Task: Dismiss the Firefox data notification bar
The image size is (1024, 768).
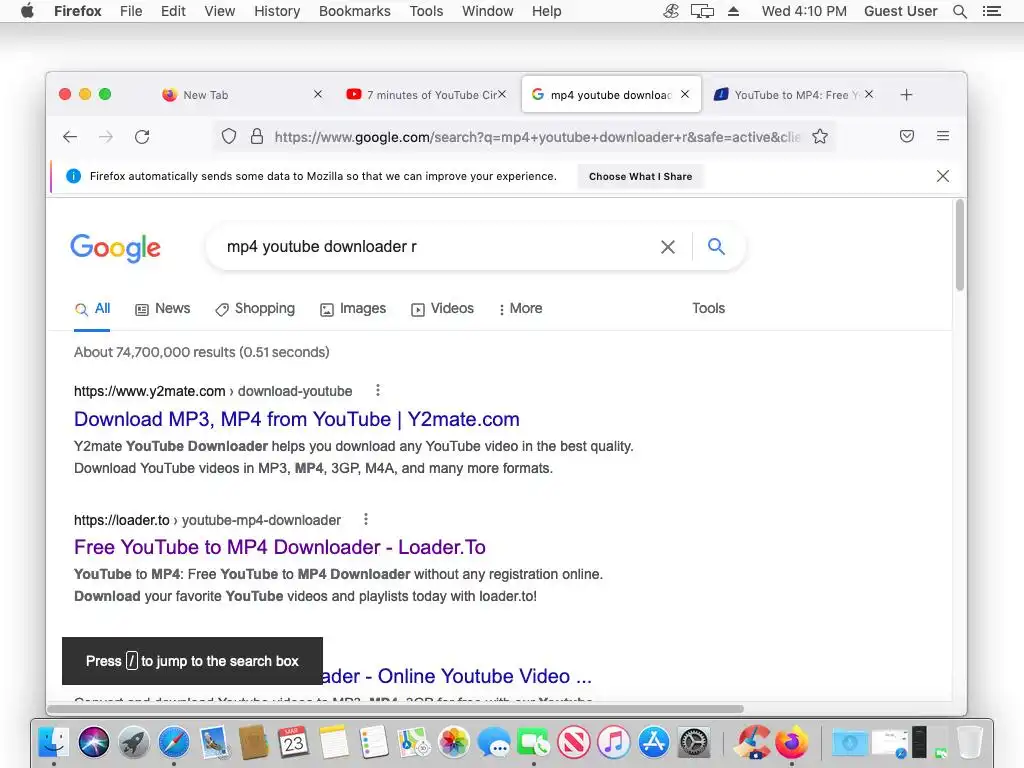Action: (x=942, y=176)
